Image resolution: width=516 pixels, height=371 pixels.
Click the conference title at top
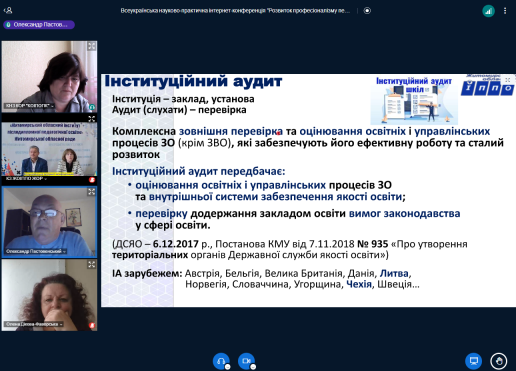[x=235, y=11]
